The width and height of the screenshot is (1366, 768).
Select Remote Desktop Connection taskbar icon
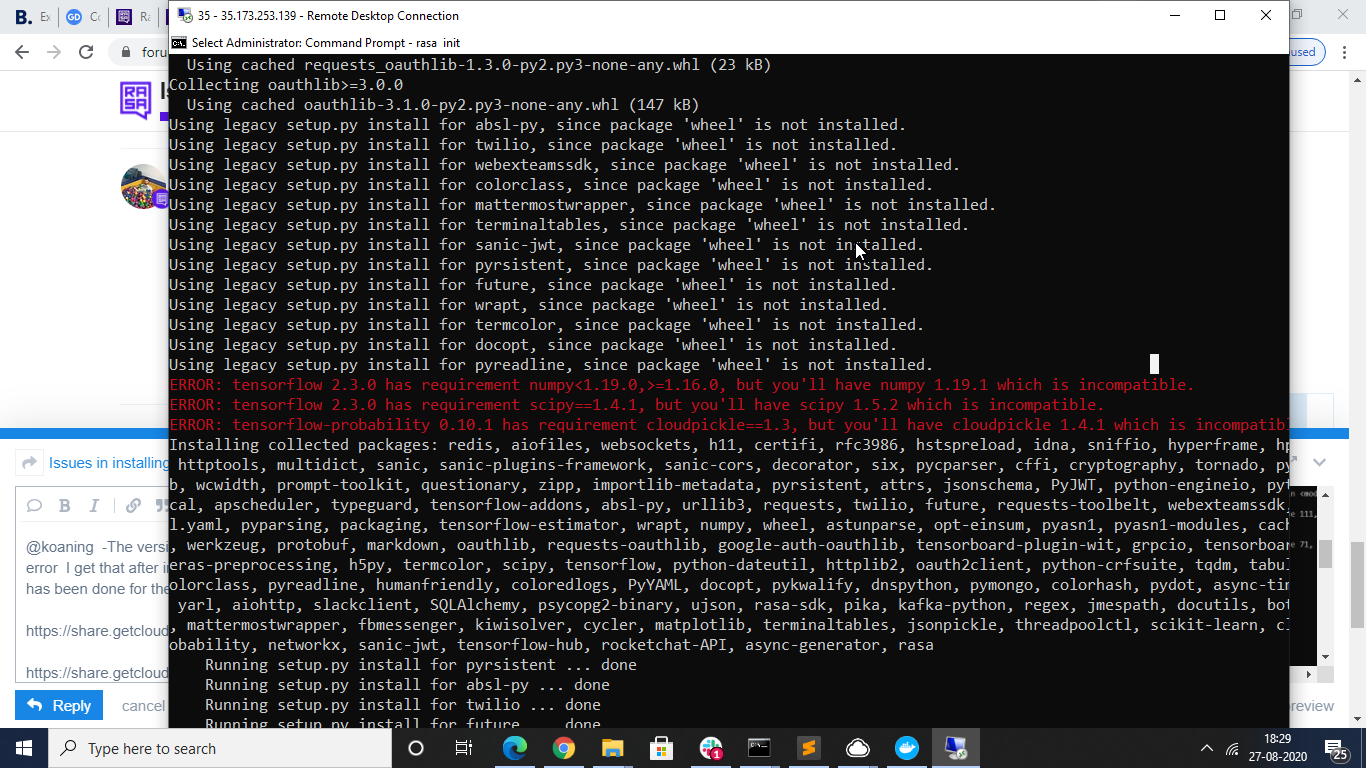955,748
